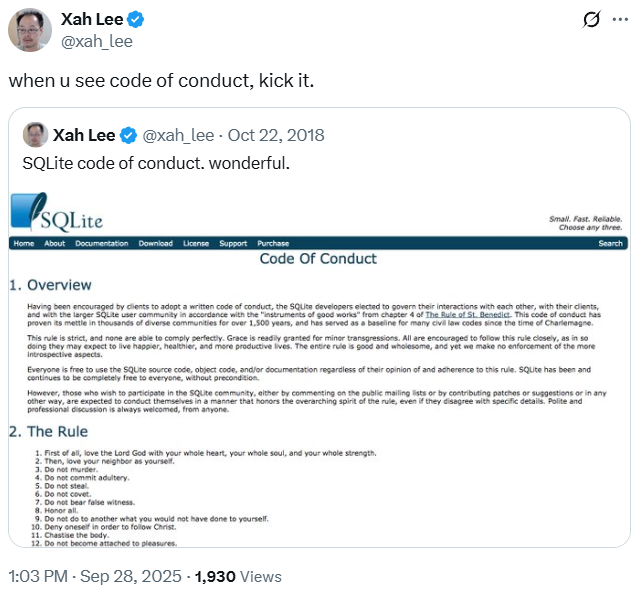
Task: Click the Search button in SQLite navbar
Action: [610, 243]
